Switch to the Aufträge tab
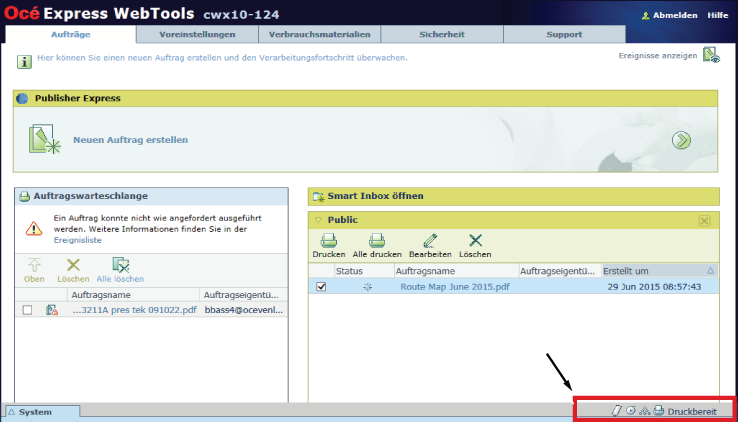The width and height of the screenshot is (738, 422). (71, 34)
